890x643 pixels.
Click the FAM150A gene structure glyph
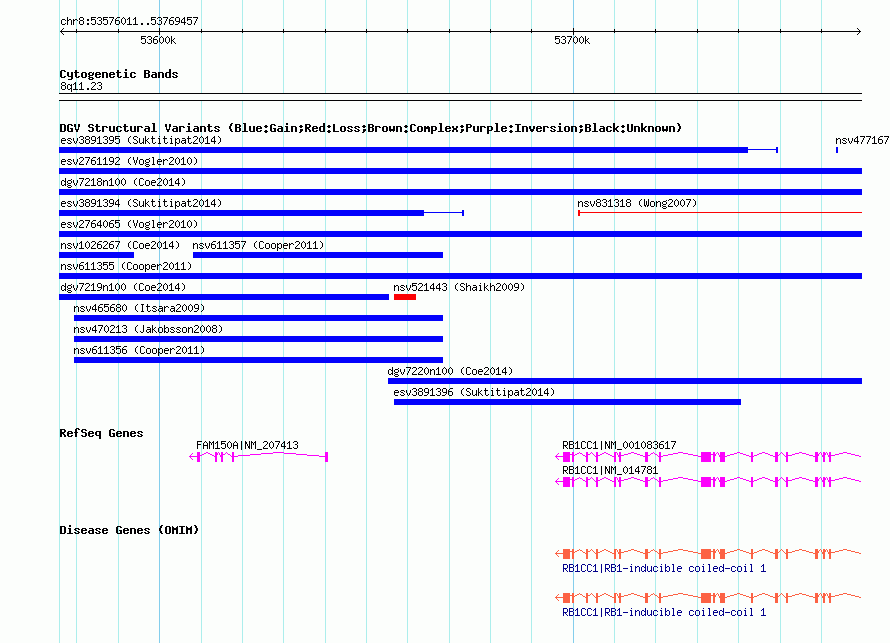click(x=258, y=456)
